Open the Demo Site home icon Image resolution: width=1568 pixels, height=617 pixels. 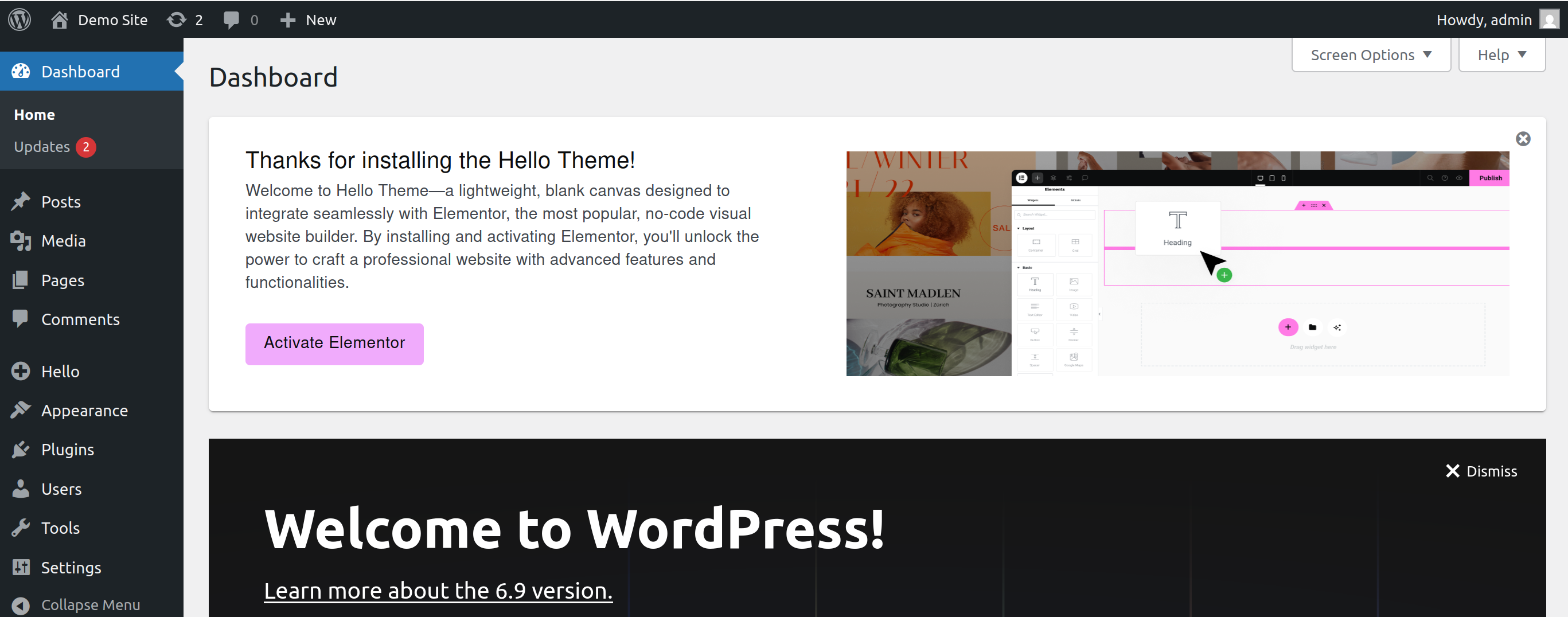pos(59,19)
